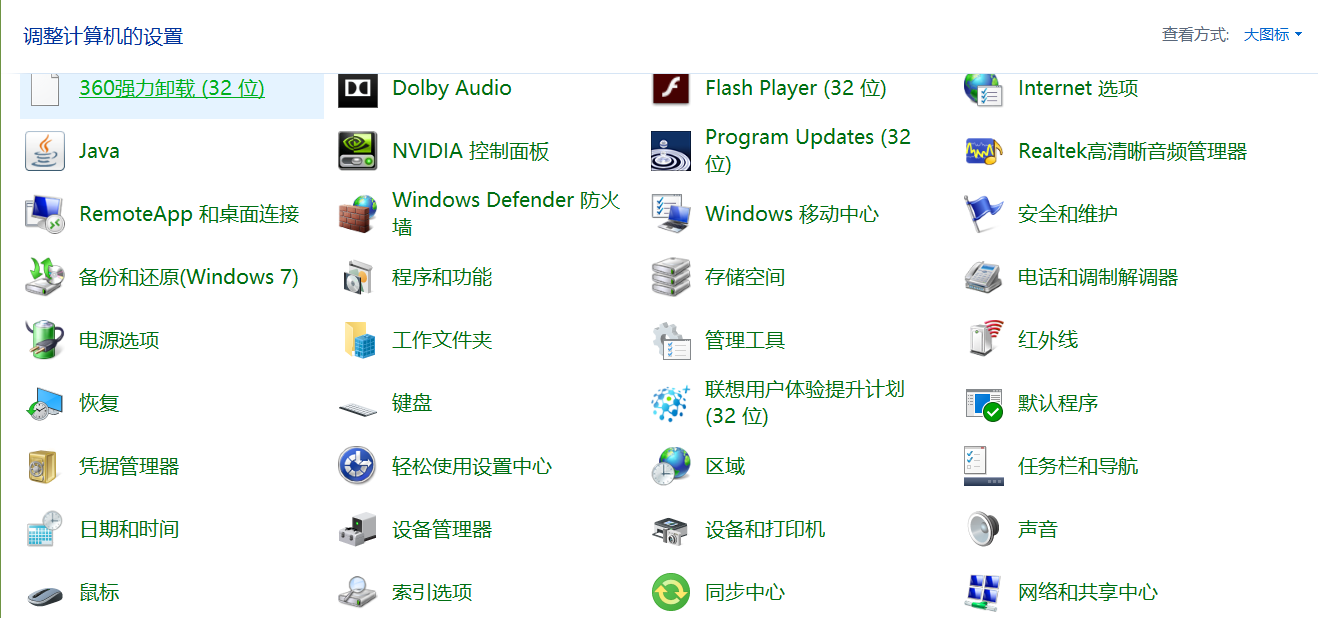Click the Java text link
Viewport: 1318px width, 618px height.
[x=99, y=151]
